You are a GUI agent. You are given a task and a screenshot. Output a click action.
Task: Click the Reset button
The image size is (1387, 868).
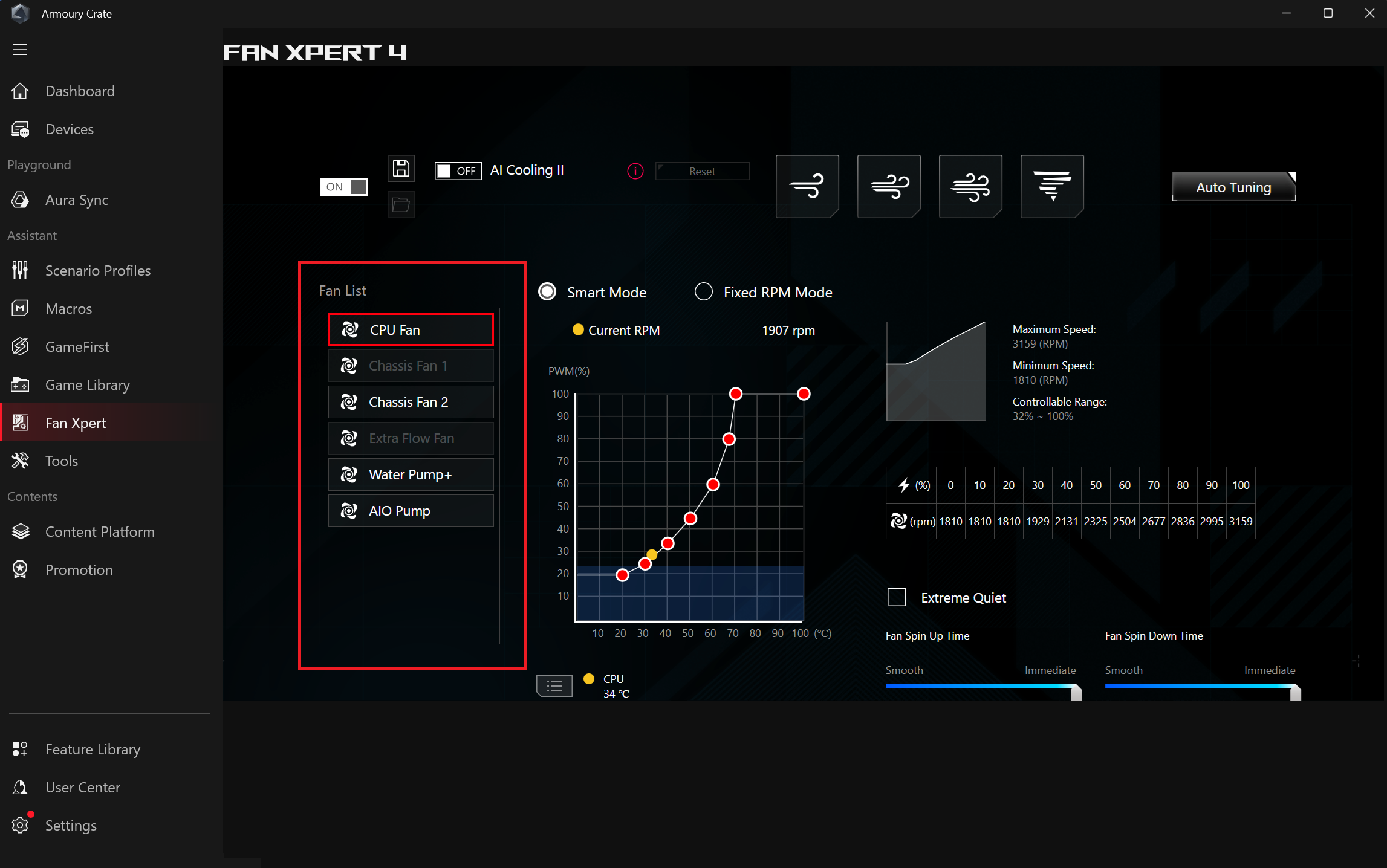(702, 171)
